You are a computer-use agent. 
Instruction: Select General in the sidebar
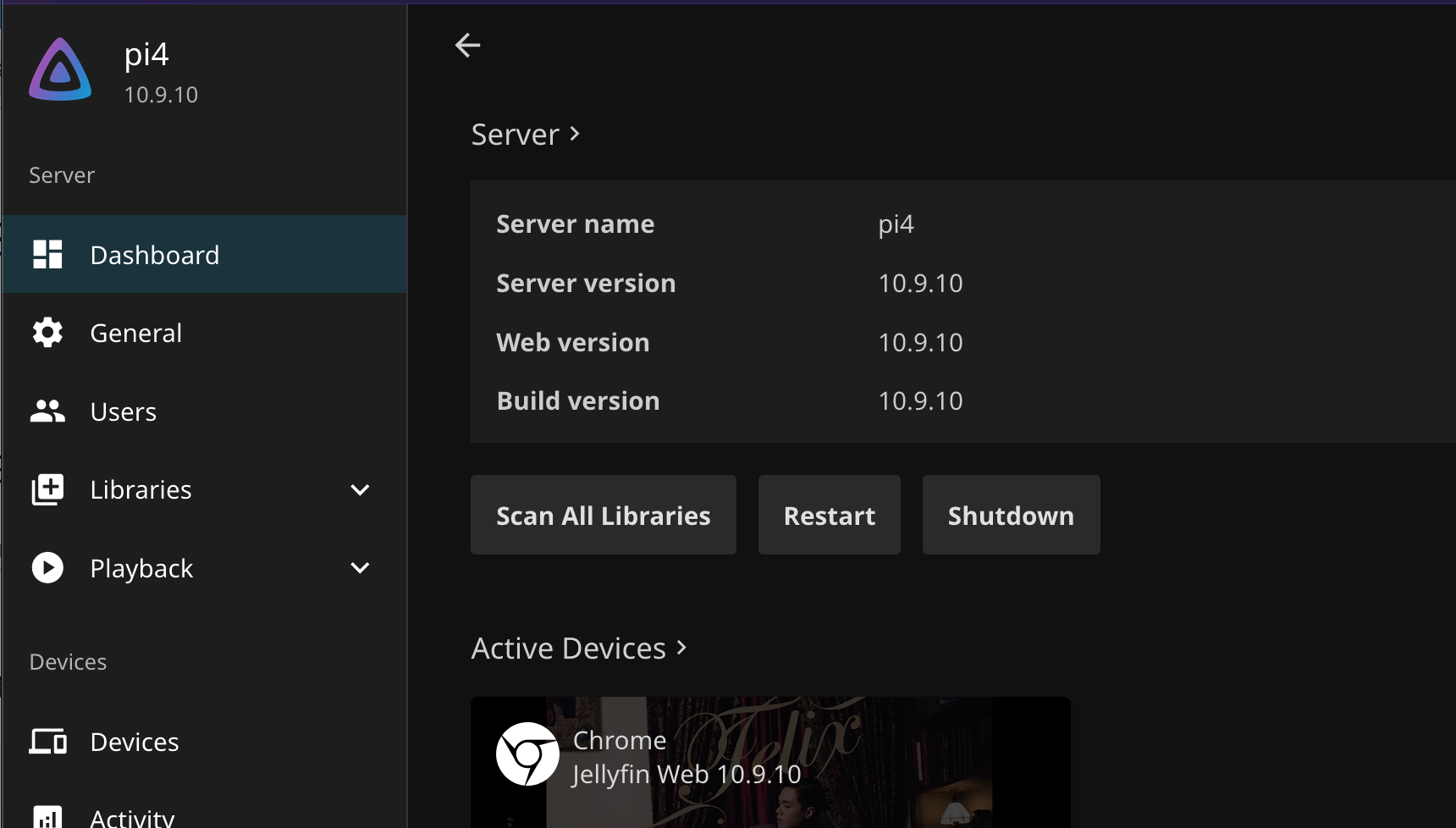click(136, 333)
